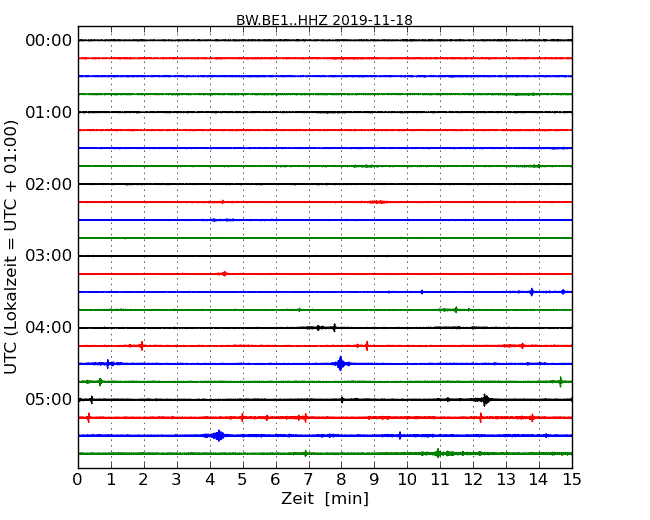This screenshot has height=520, width=650.
Task: Click the green spike near minute 14.6 before 05:00
Action: (x=560, y=381)
